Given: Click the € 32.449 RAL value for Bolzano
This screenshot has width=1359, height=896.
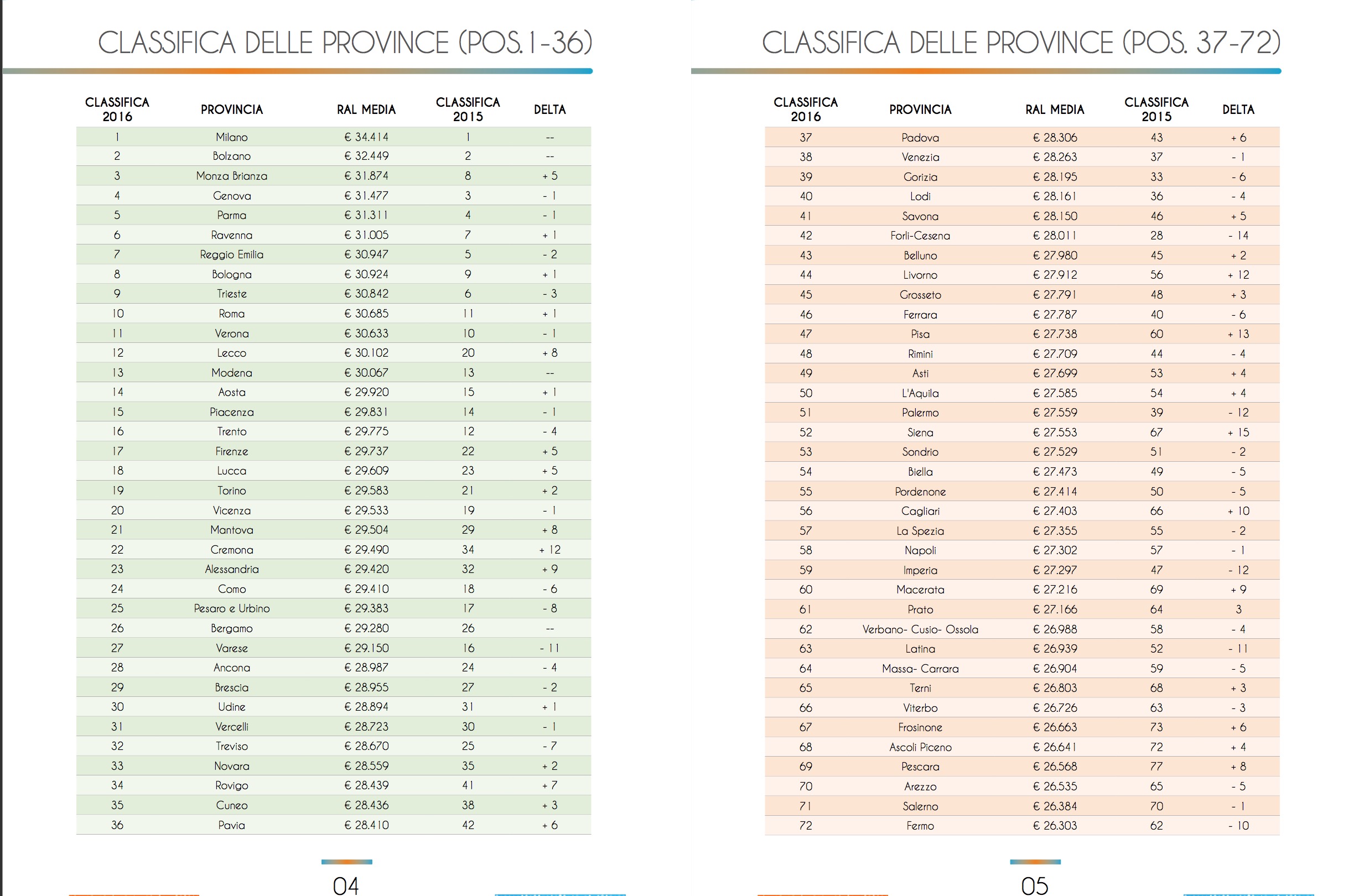Looking at the screenshot, I should pos(366,156).
